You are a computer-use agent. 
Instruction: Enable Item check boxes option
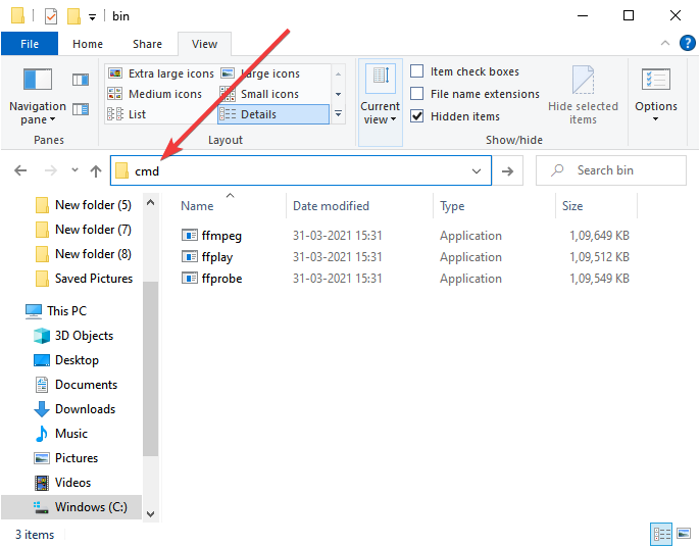417,71
